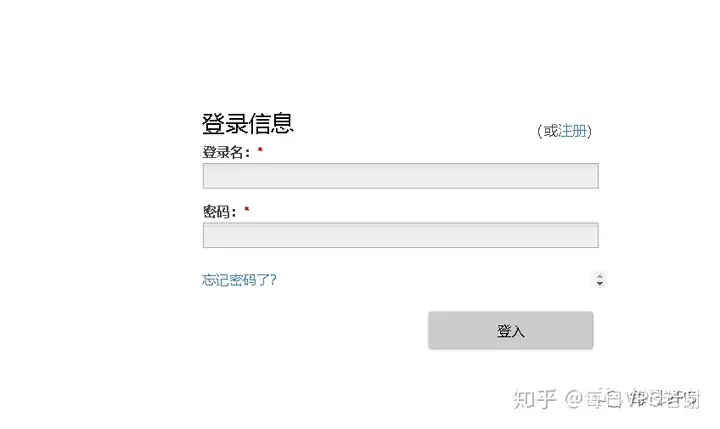
Task: Click the 登入 login button
Action: tap(511, 330)
